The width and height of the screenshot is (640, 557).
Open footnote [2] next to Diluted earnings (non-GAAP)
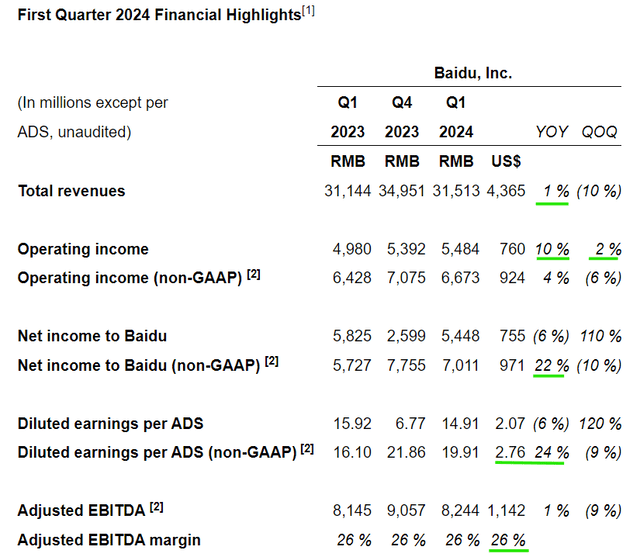click(307, 449)
